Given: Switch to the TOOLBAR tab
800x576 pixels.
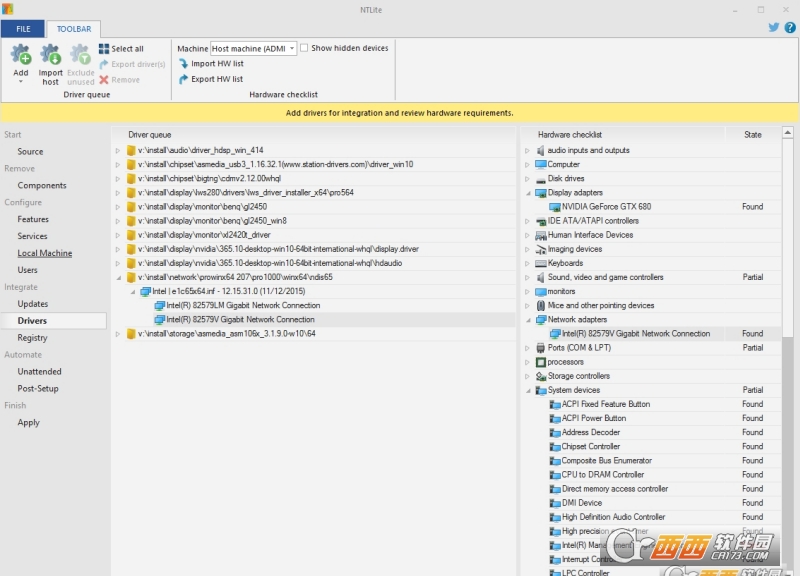Looking at the screenshot, I should (74, 29).
